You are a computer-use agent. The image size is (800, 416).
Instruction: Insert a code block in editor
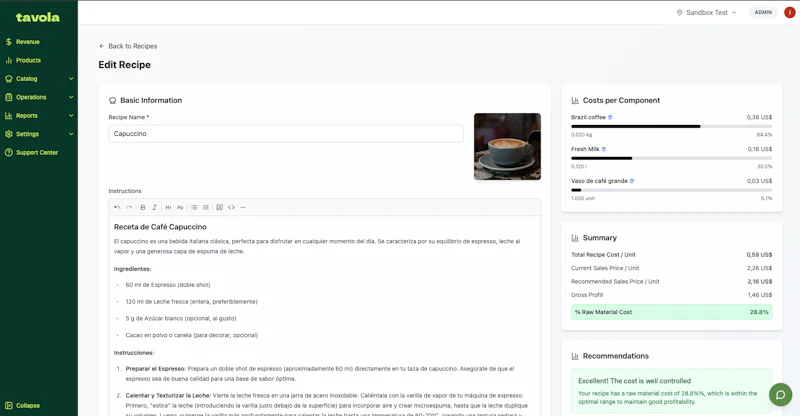pos(231,207)
